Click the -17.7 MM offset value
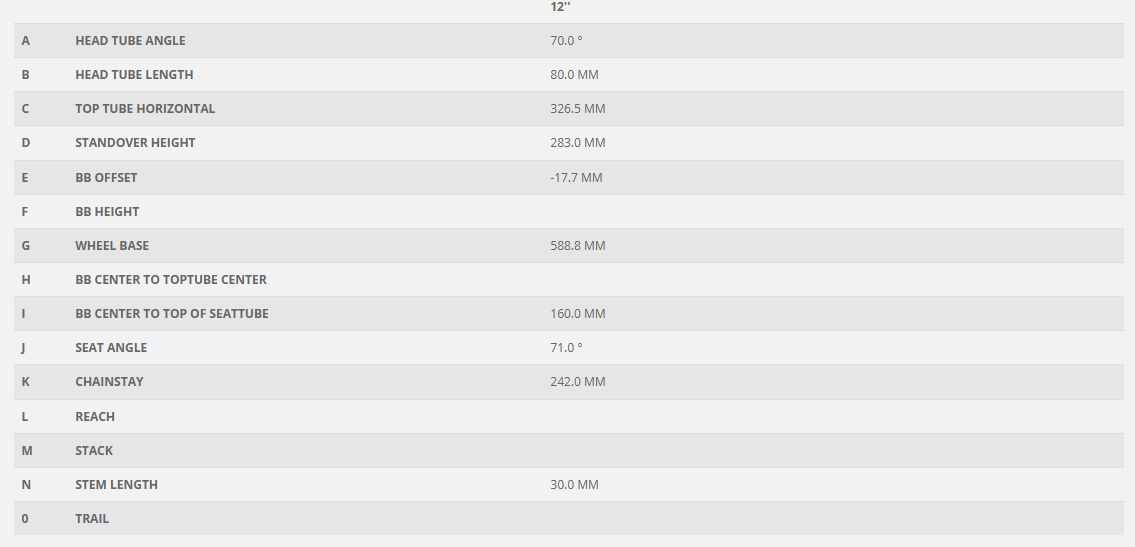The image size is (1135, 547). tap(576, 178)
